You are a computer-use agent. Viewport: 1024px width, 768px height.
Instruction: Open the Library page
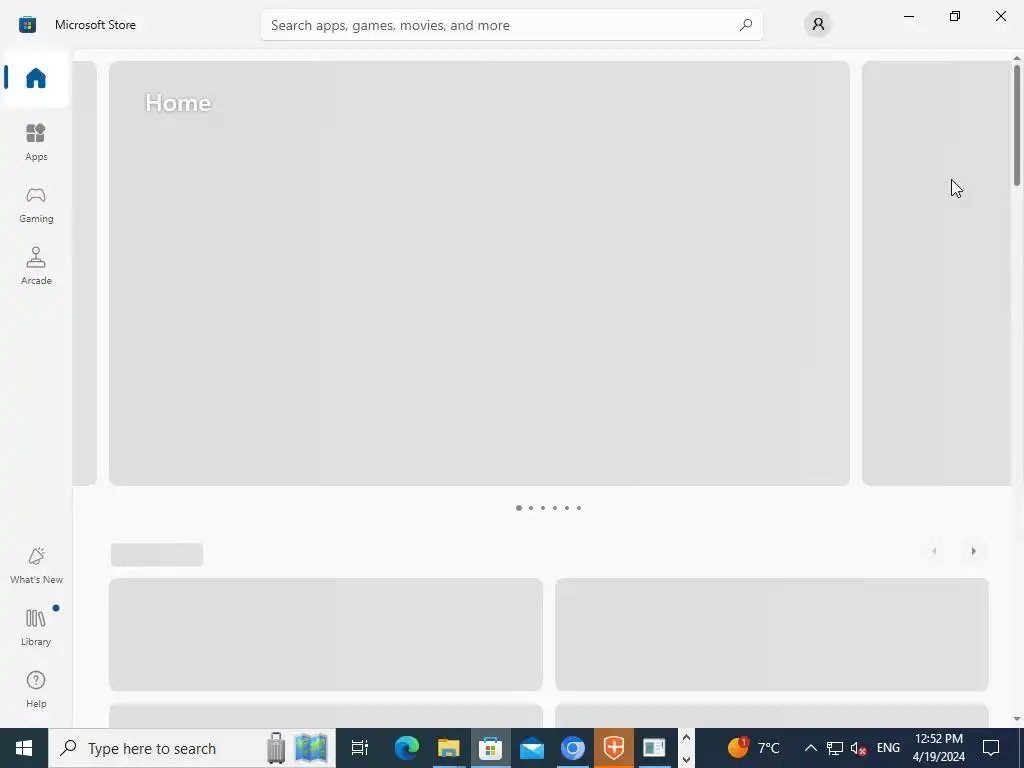(36, 627)
